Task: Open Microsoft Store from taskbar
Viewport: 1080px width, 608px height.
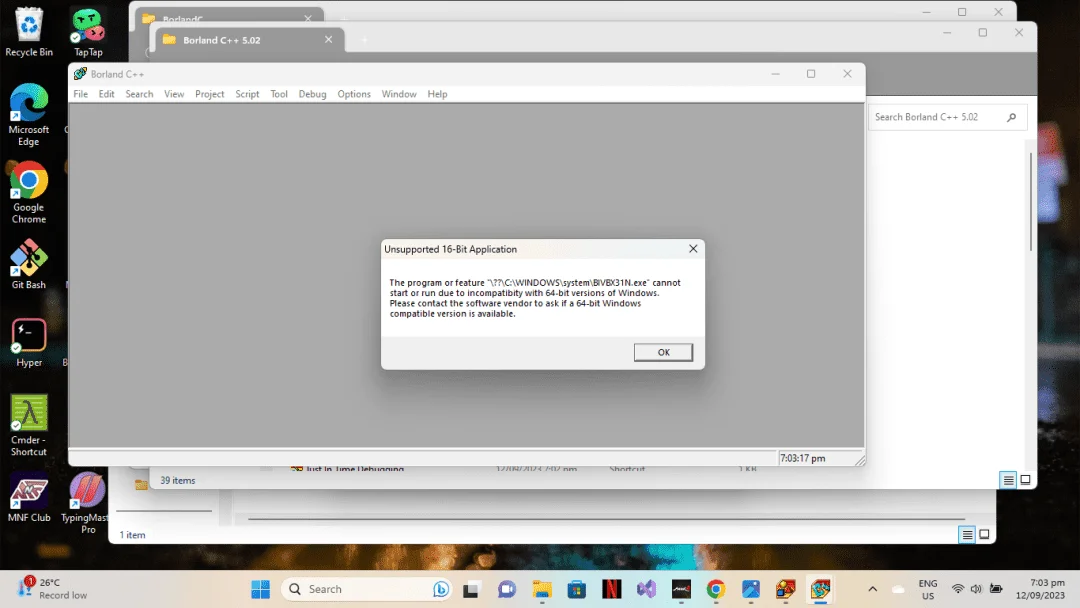Action: [x=577, y=589]
